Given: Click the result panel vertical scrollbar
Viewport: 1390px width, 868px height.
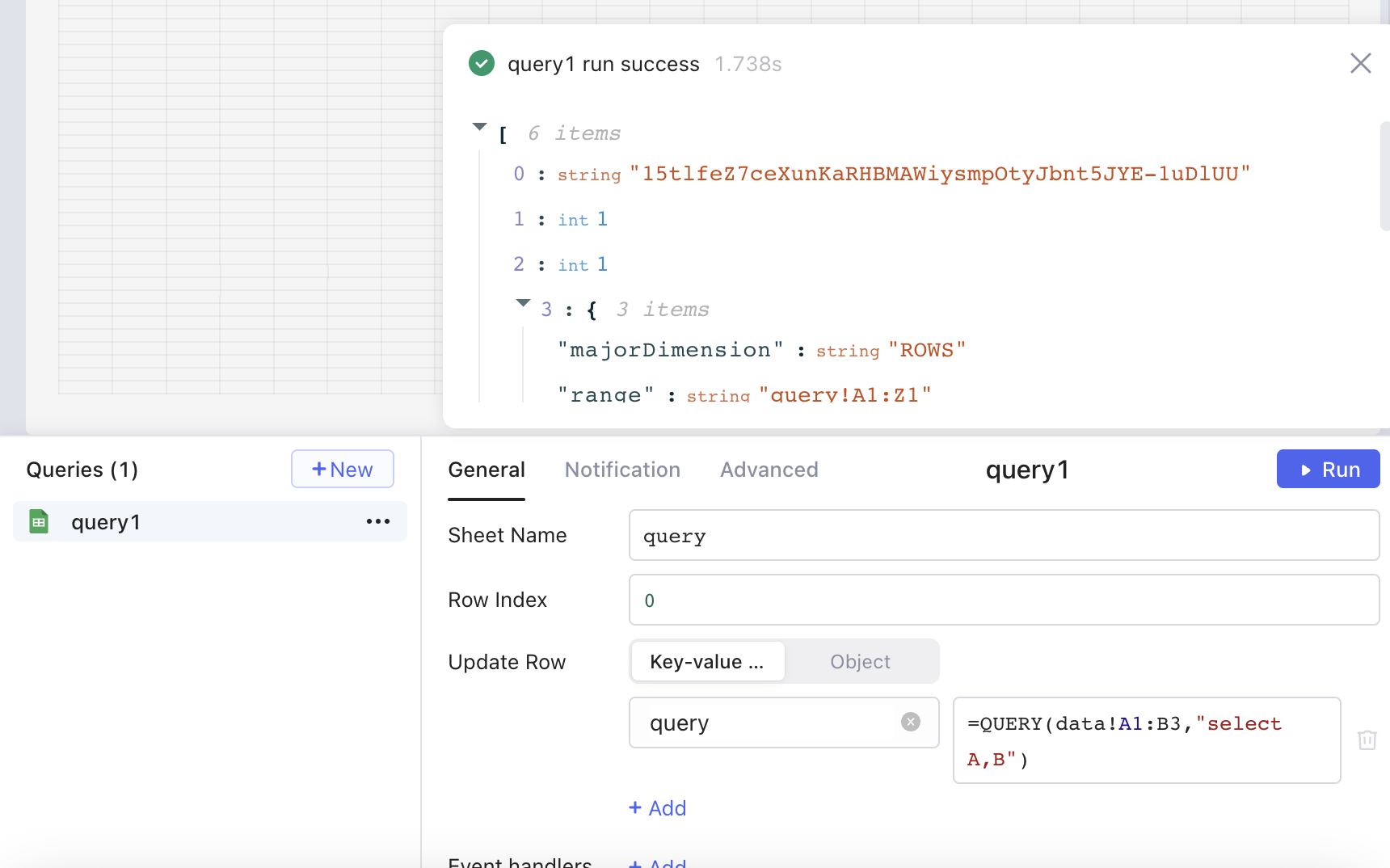Looking at the screenshot, I should point(1384,177).
